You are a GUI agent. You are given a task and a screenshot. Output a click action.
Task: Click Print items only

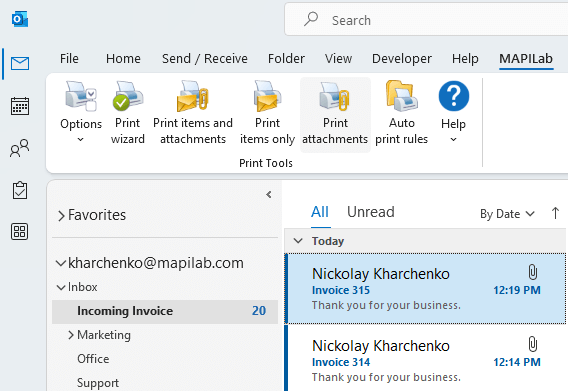click(x=267, y=113)
